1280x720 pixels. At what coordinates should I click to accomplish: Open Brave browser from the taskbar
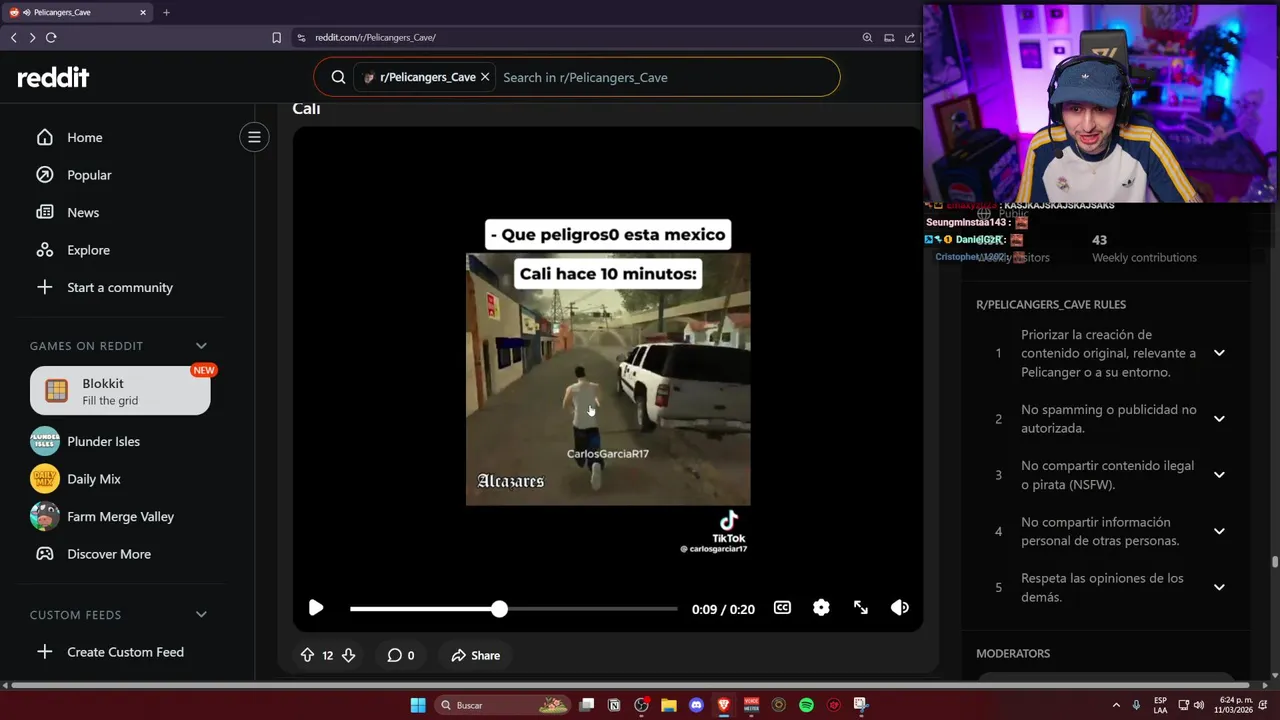(724, 705)
